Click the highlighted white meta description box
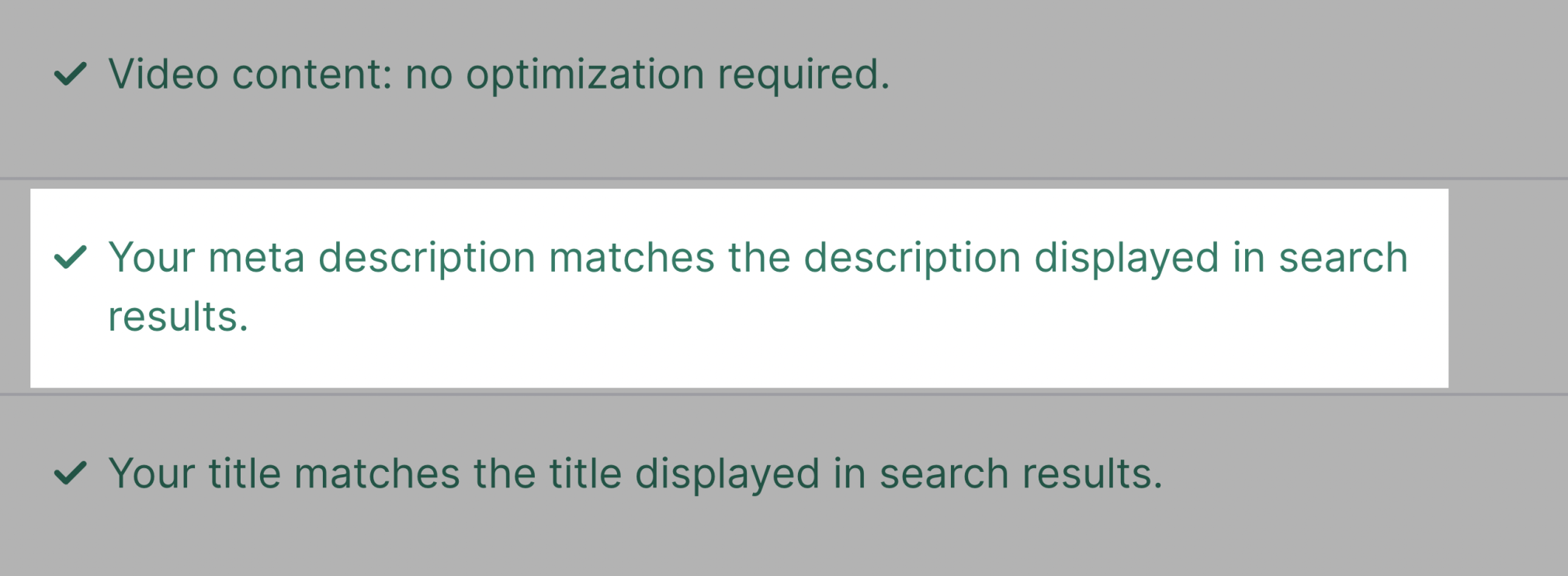The image size is (1568, 576). 739,288
